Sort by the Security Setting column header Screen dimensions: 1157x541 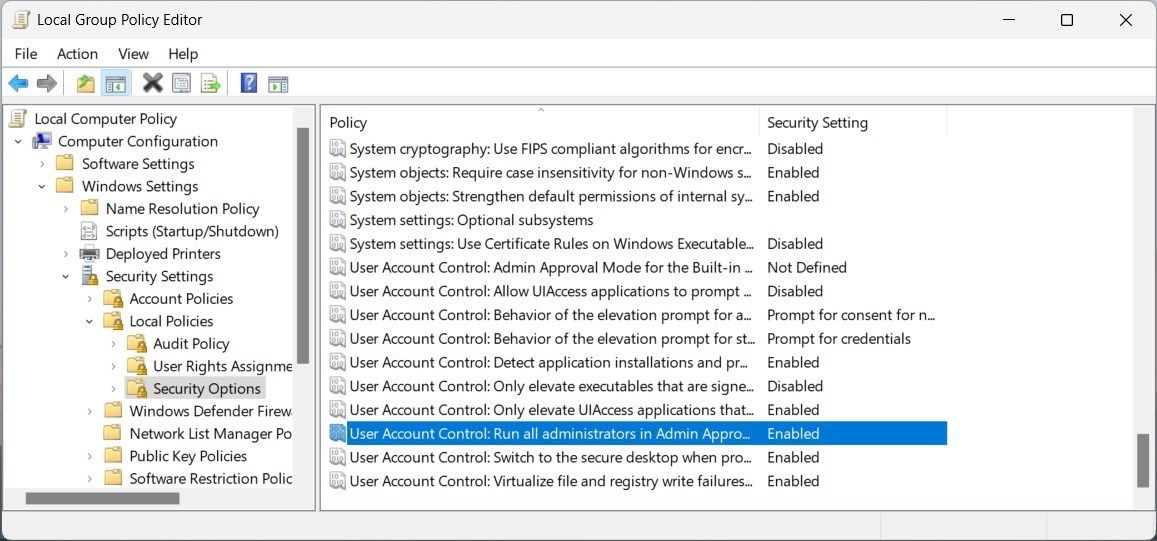(x=853, y=123)
